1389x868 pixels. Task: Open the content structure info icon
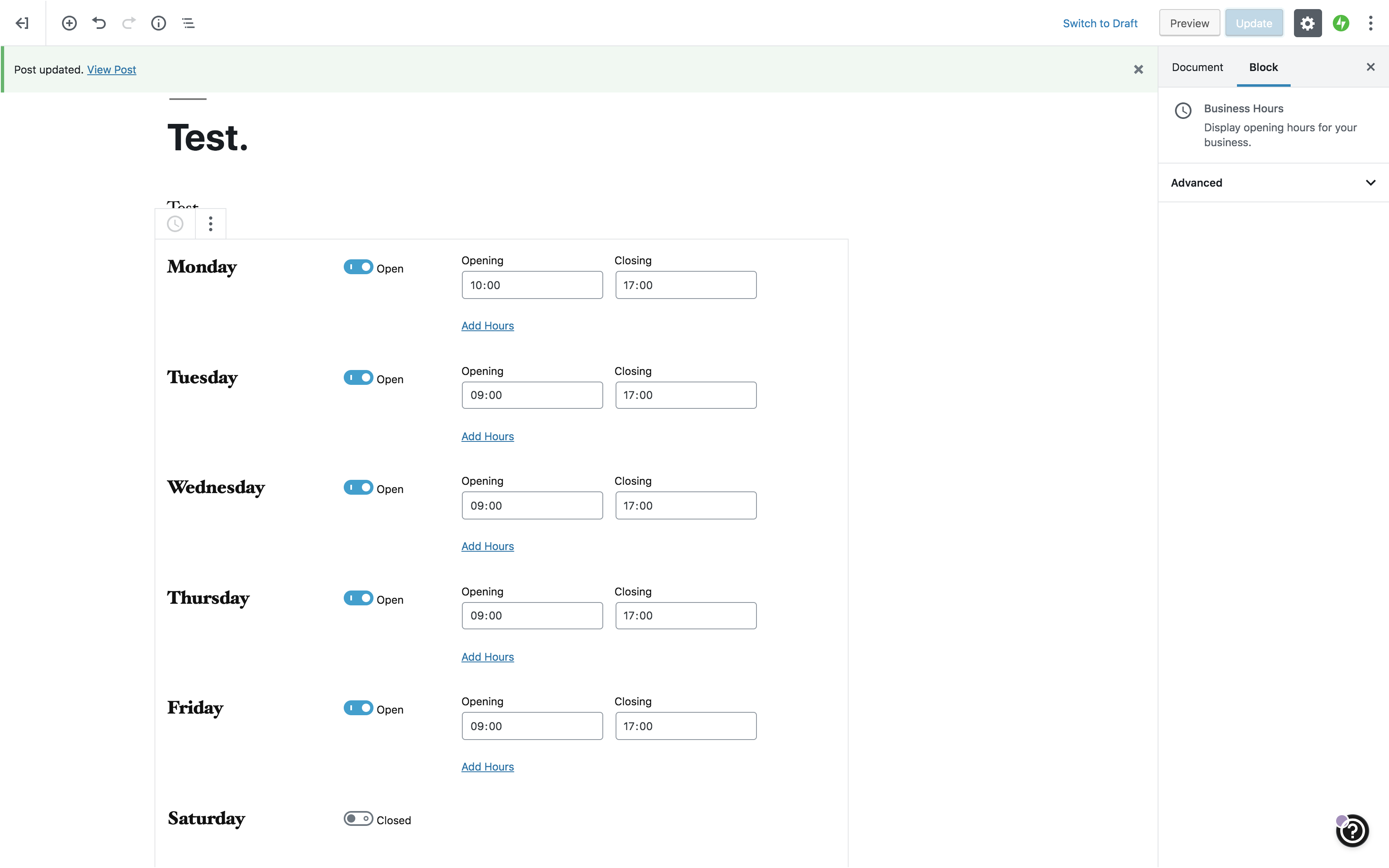pyautogui.click(x=159, y=23)
